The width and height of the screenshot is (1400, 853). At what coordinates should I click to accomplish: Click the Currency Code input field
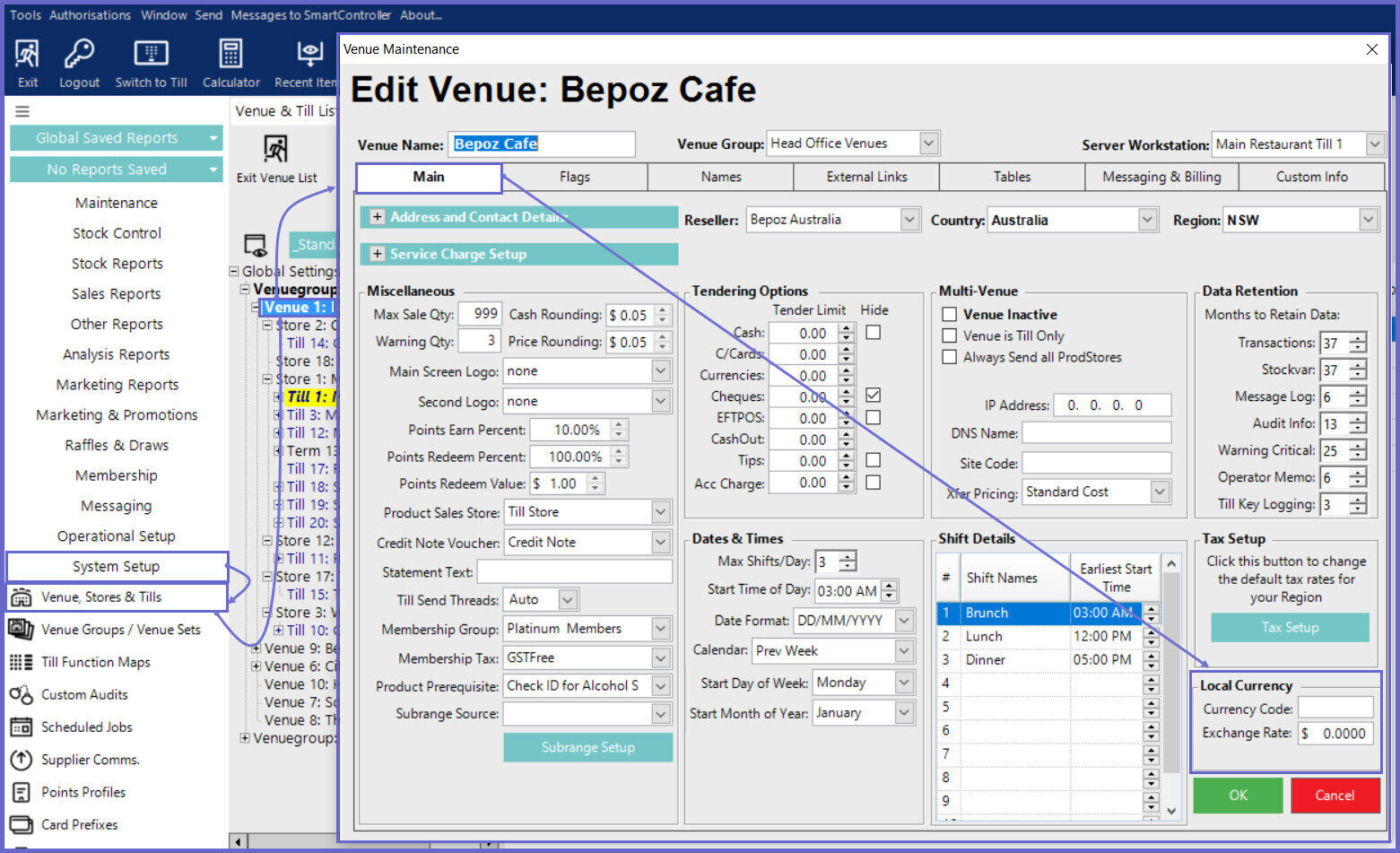pyautogui.click(x=1335, y=709)
